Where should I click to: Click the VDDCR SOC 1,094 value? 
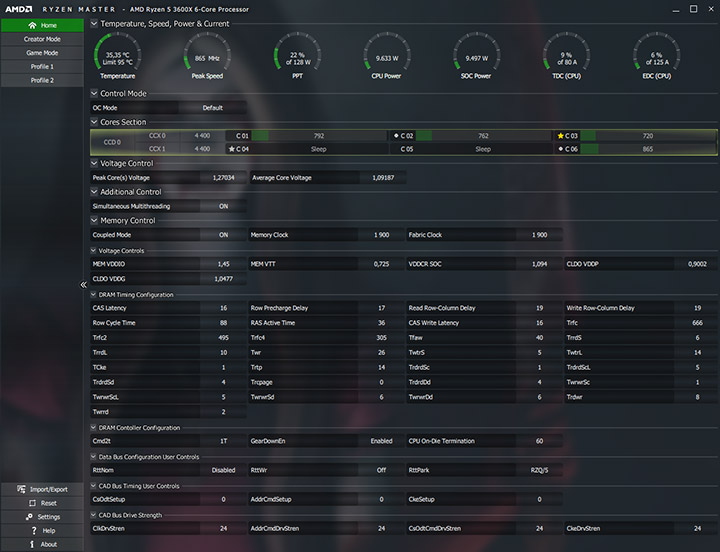click(x=539, y=264)
